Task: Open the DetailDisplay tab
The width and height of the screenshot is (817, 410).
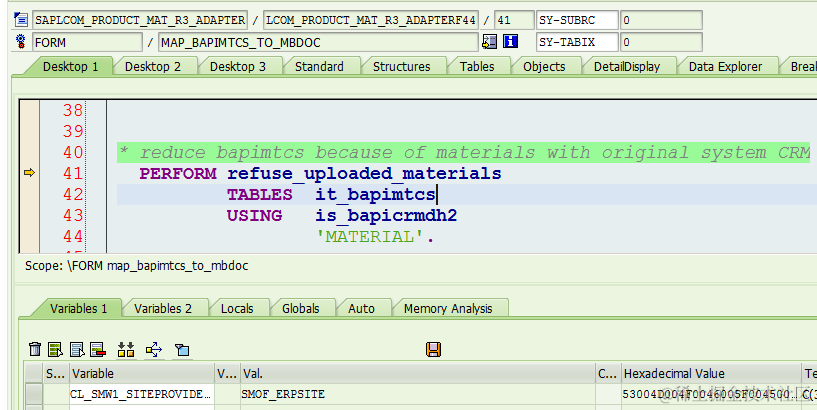Action: [627, 67]
